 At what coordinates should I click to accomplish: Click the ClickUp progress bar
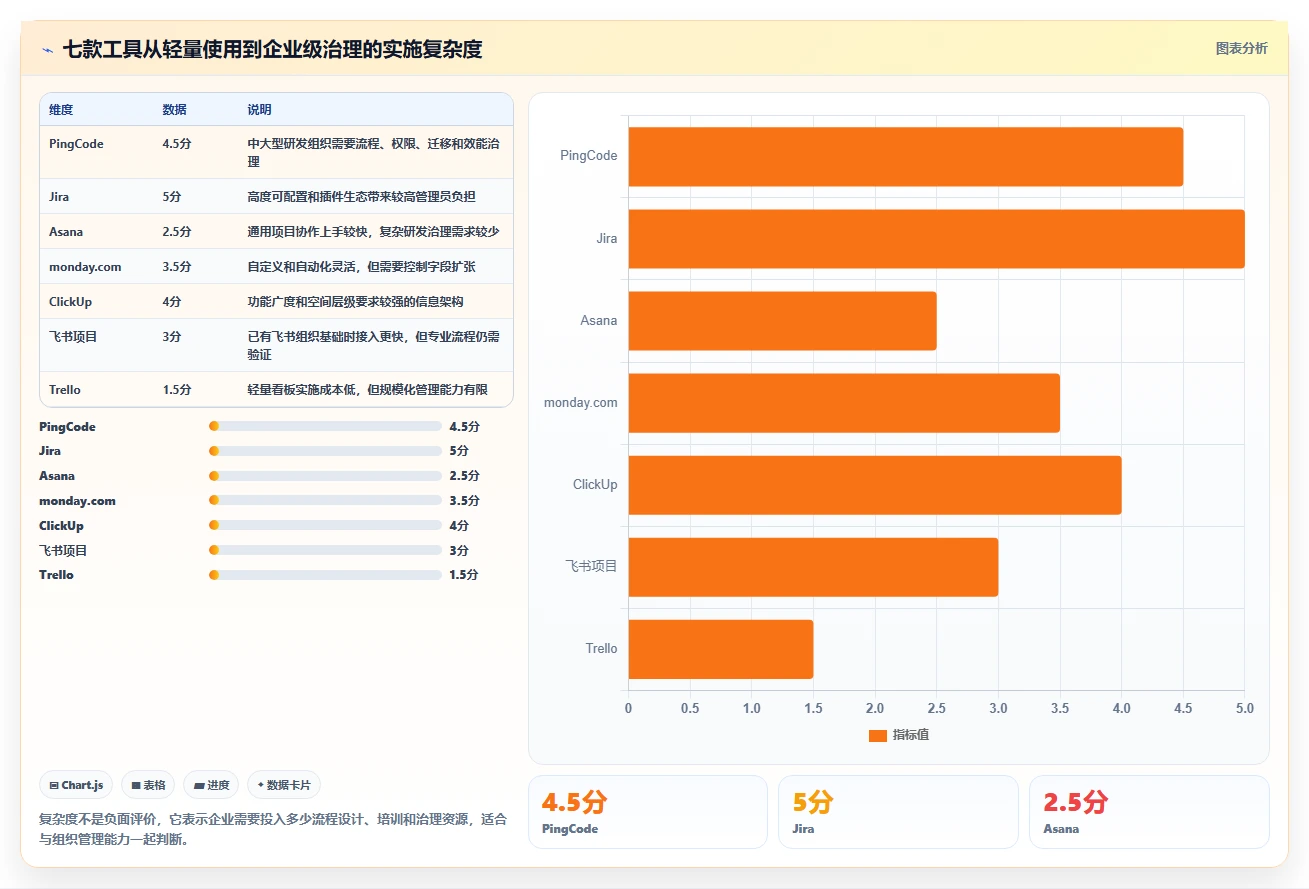[325, 526]
